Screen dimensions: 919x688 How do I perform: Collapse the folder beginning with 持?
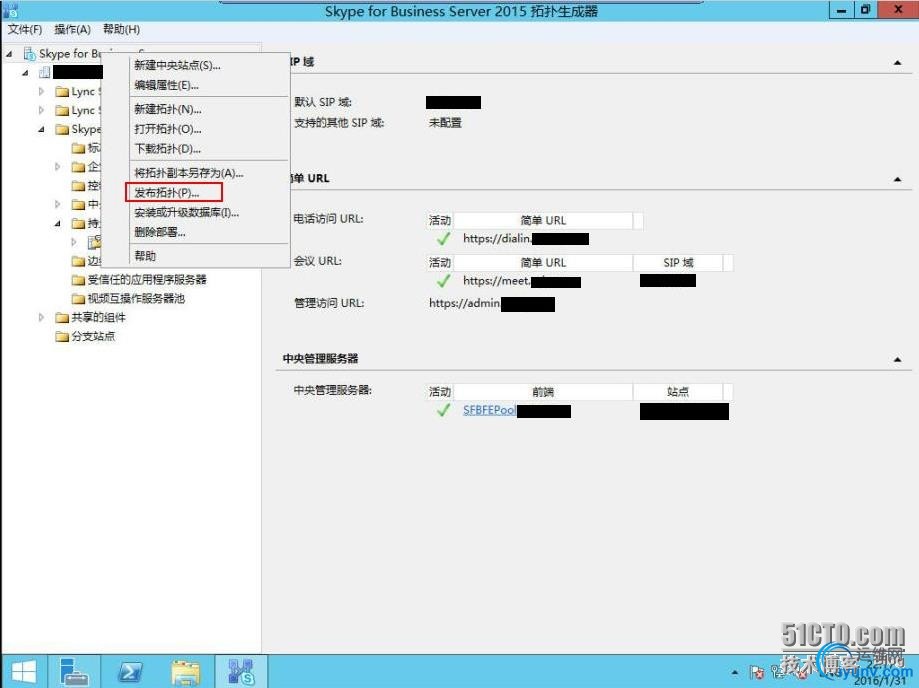click(57, 223)
